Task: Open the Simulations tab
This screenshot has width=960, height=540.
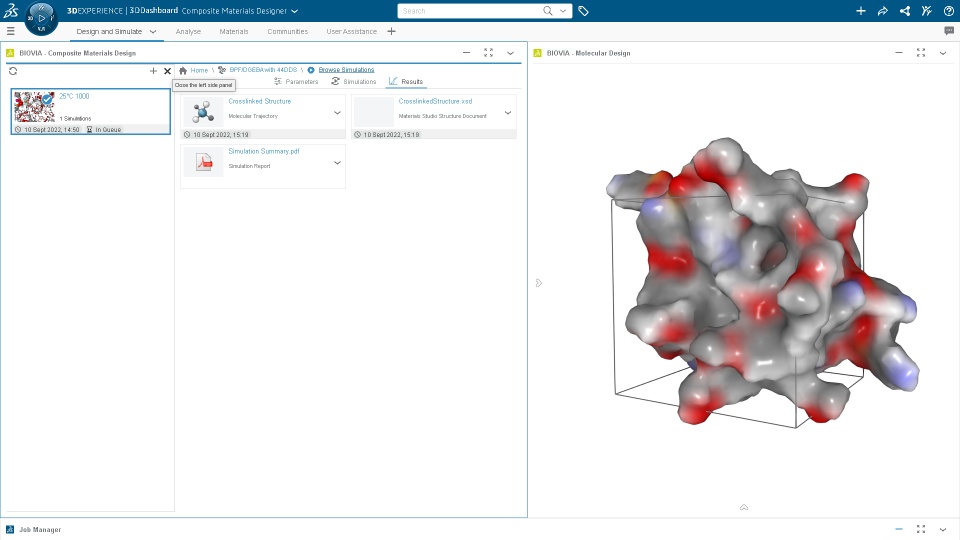Action: [x=353, y=81]
